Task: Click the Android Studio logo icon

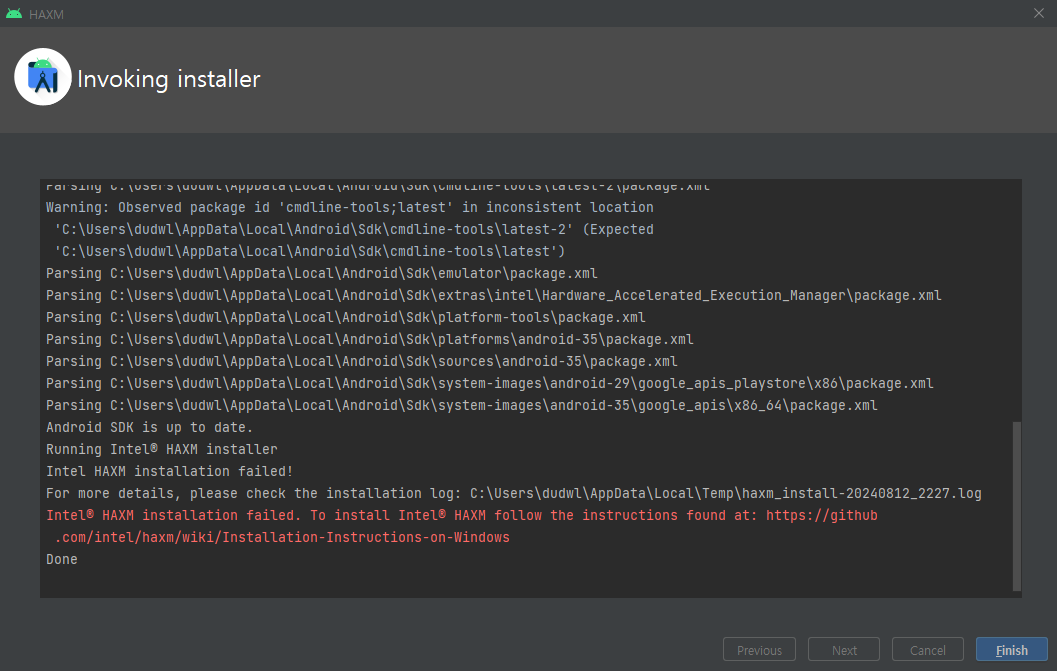Action: click(42, 77)
